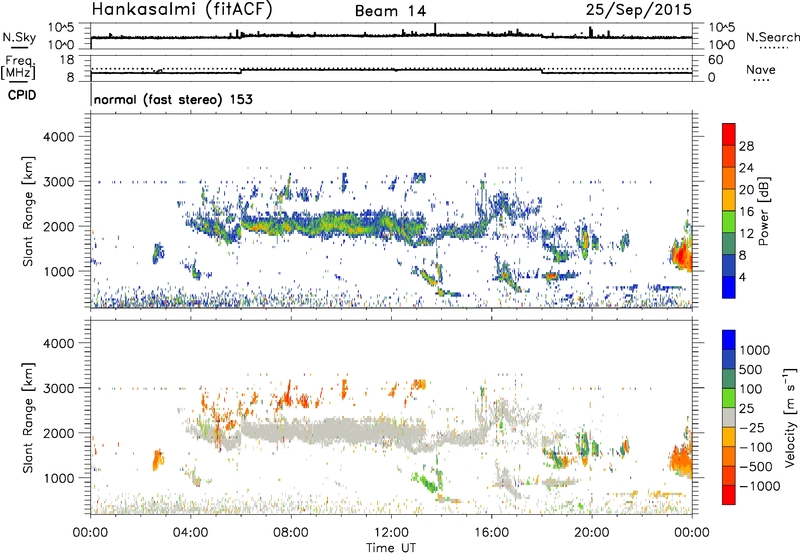Image resolution: width=800 pixels, height=554 pixels.
Task: Click the Hankasalmi (fitACF) title text
Action: click(182, 9)
